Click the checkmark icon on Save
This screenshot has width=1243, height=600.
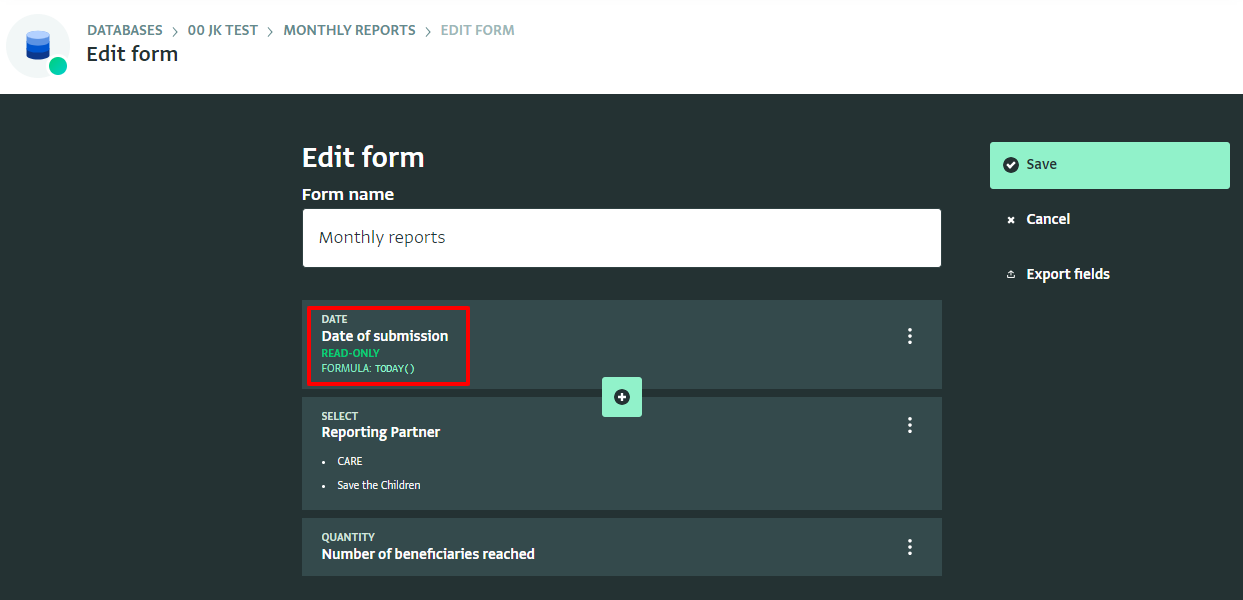point(1011,165)
